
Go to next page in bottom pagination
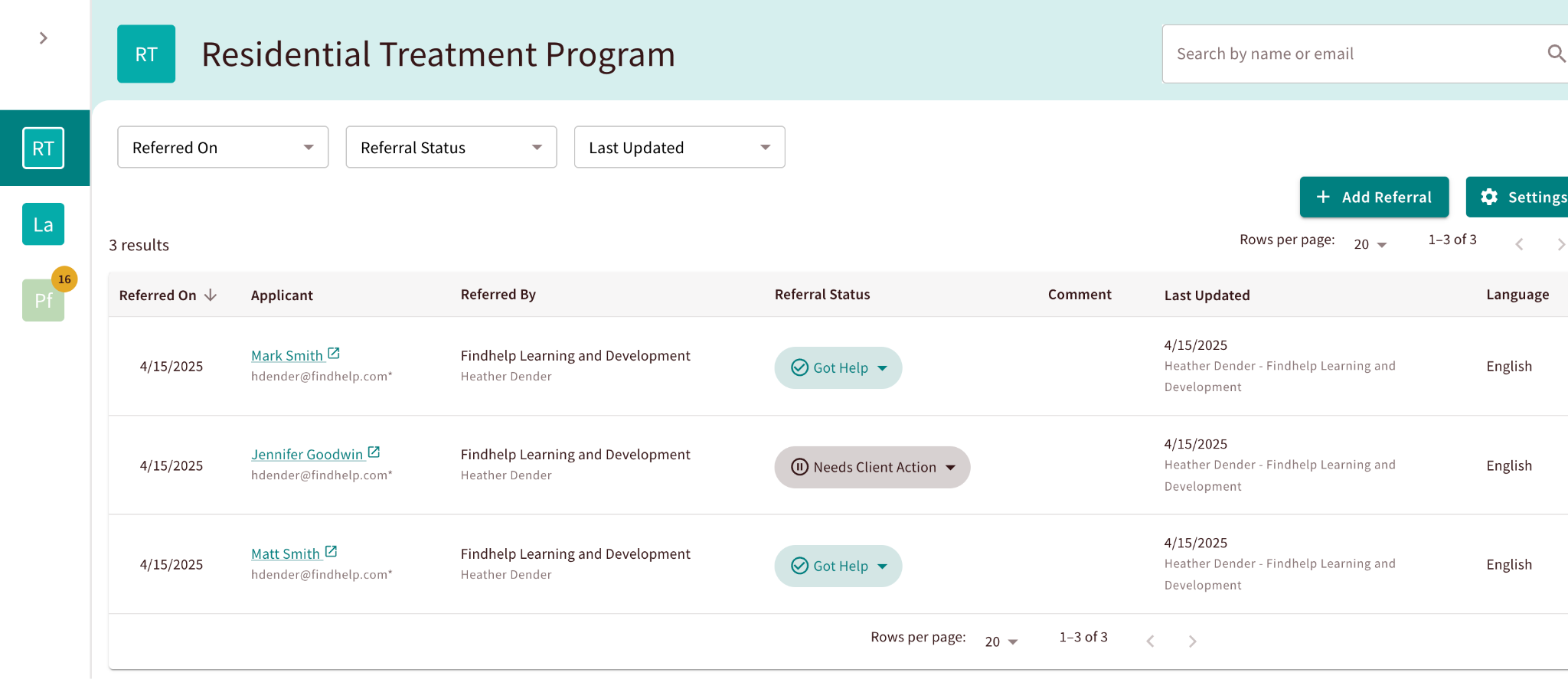[x=1192, y=641]
